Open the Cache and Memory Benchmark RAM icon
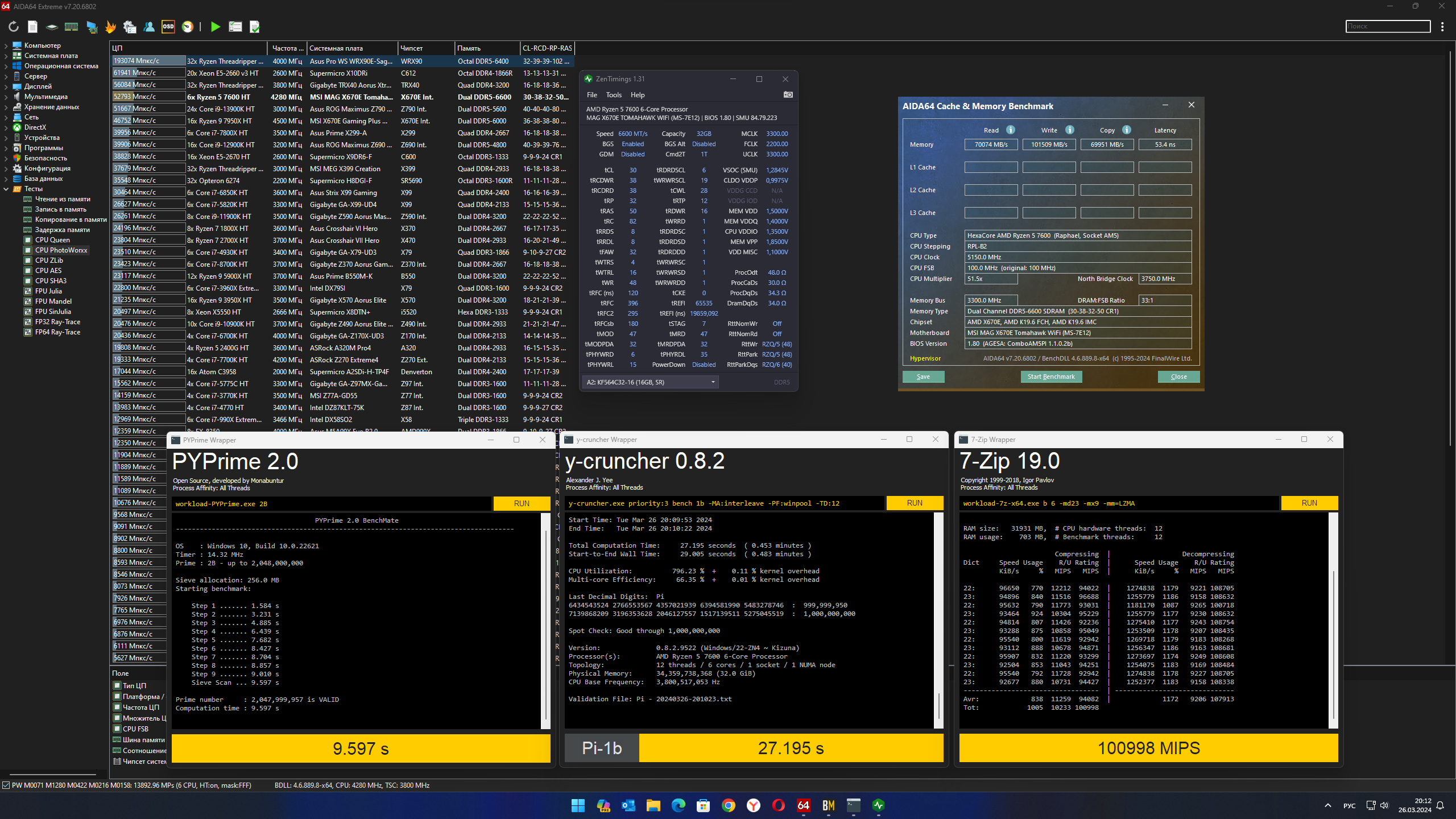 pyautogui.click(x=71, y=27)
